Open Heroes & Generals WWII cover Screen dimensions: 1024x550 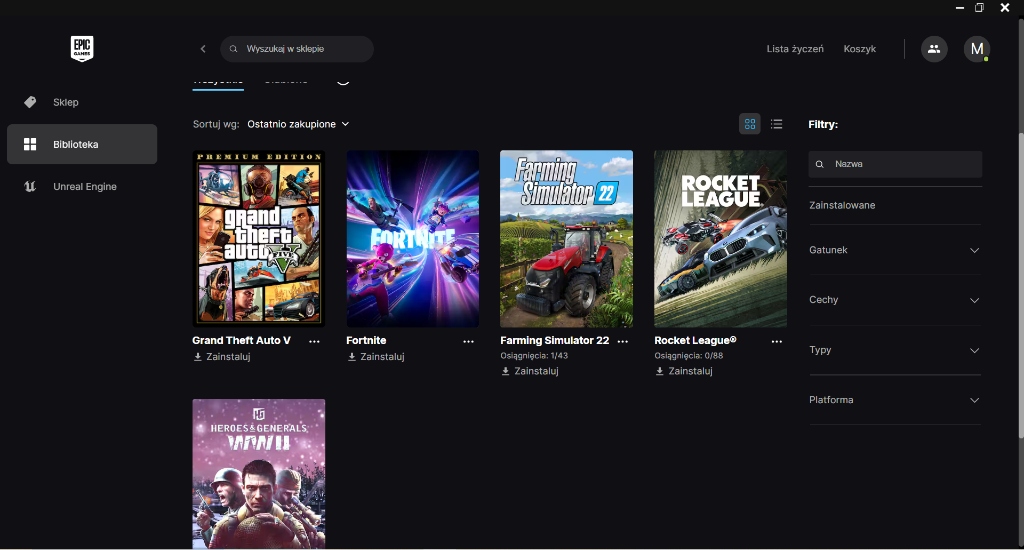tap(259, 474)
